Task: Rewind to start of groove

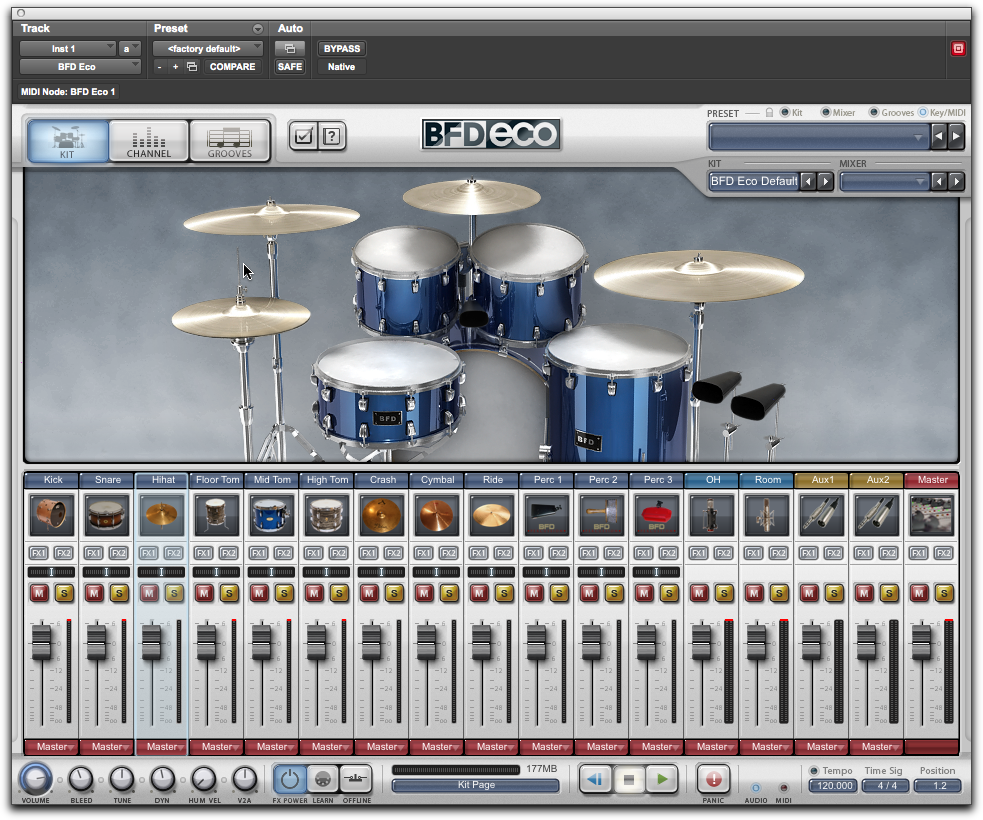Action: [x=595, y=779]
